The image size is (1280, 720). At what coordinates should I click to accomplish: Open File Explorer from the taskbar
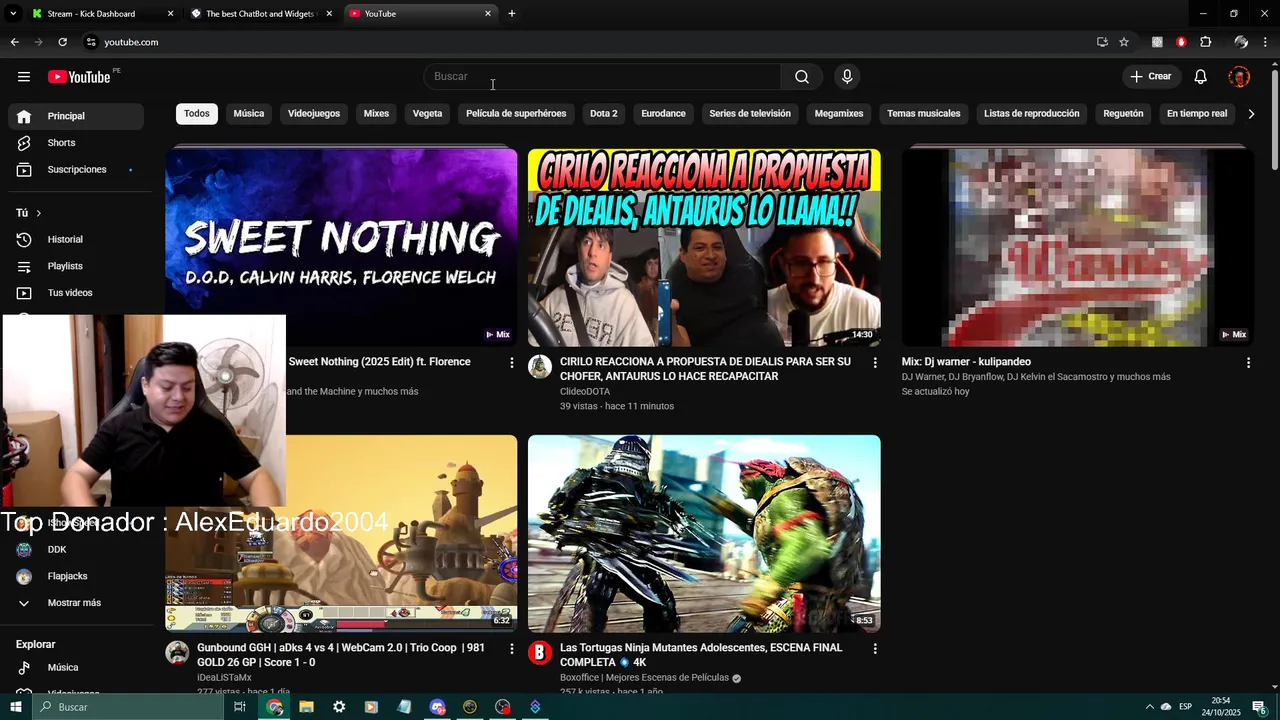[307, 707]
